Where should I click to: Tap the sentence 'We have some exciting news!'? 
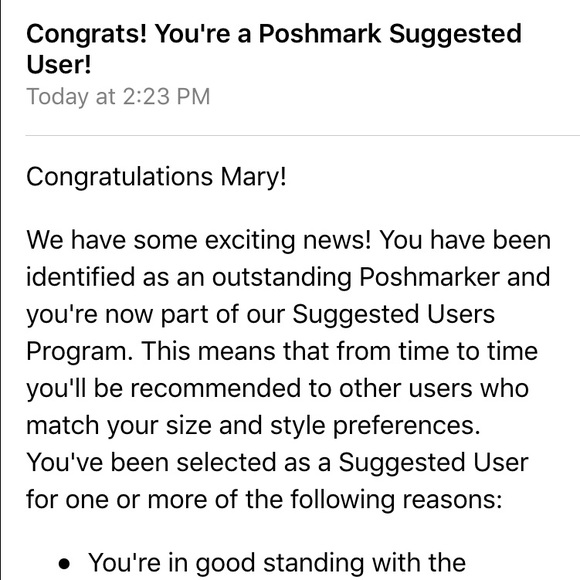[199, 240]
